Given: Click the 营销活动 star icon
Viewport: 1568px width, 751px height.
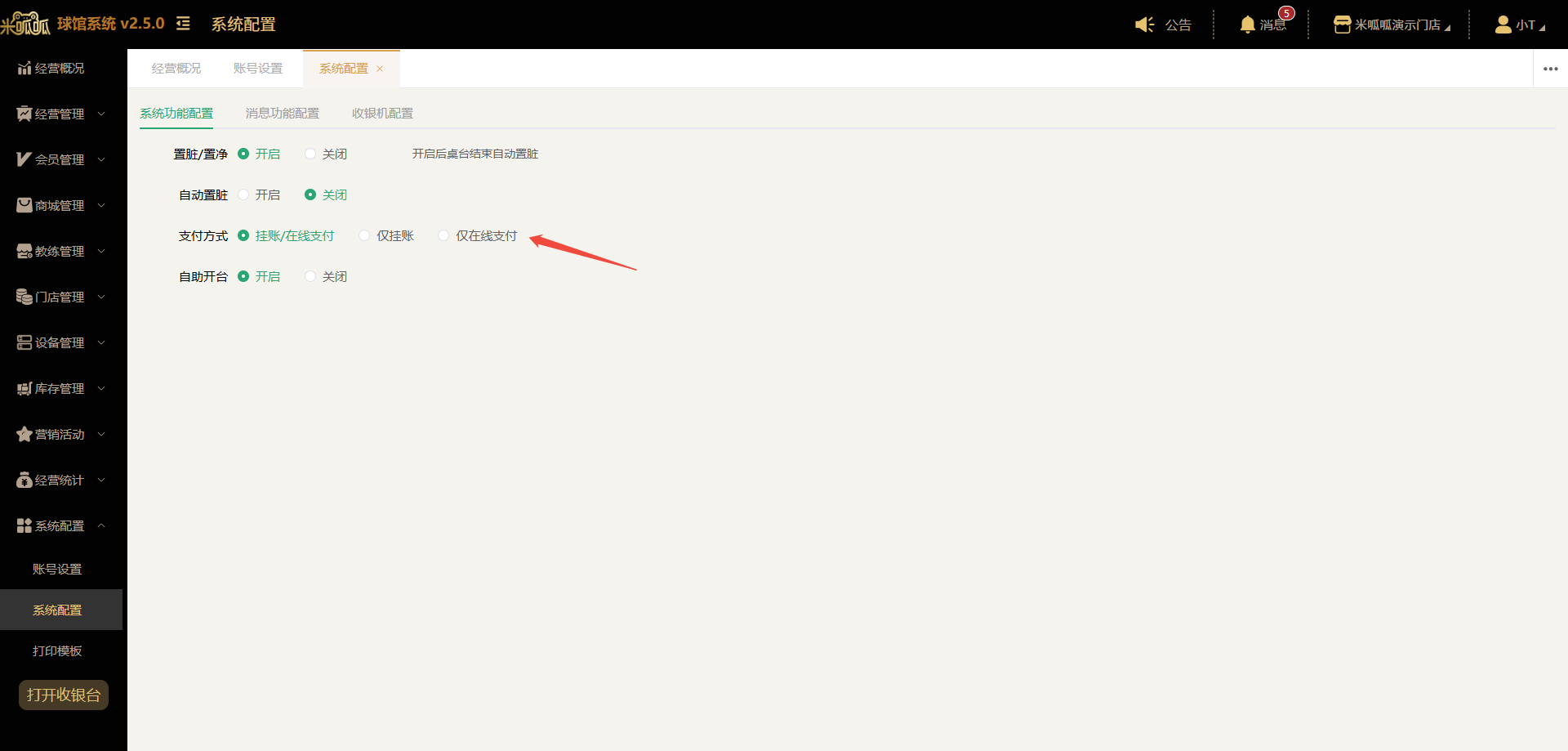Looking at the screenshot, I should [x=24, y=434].
